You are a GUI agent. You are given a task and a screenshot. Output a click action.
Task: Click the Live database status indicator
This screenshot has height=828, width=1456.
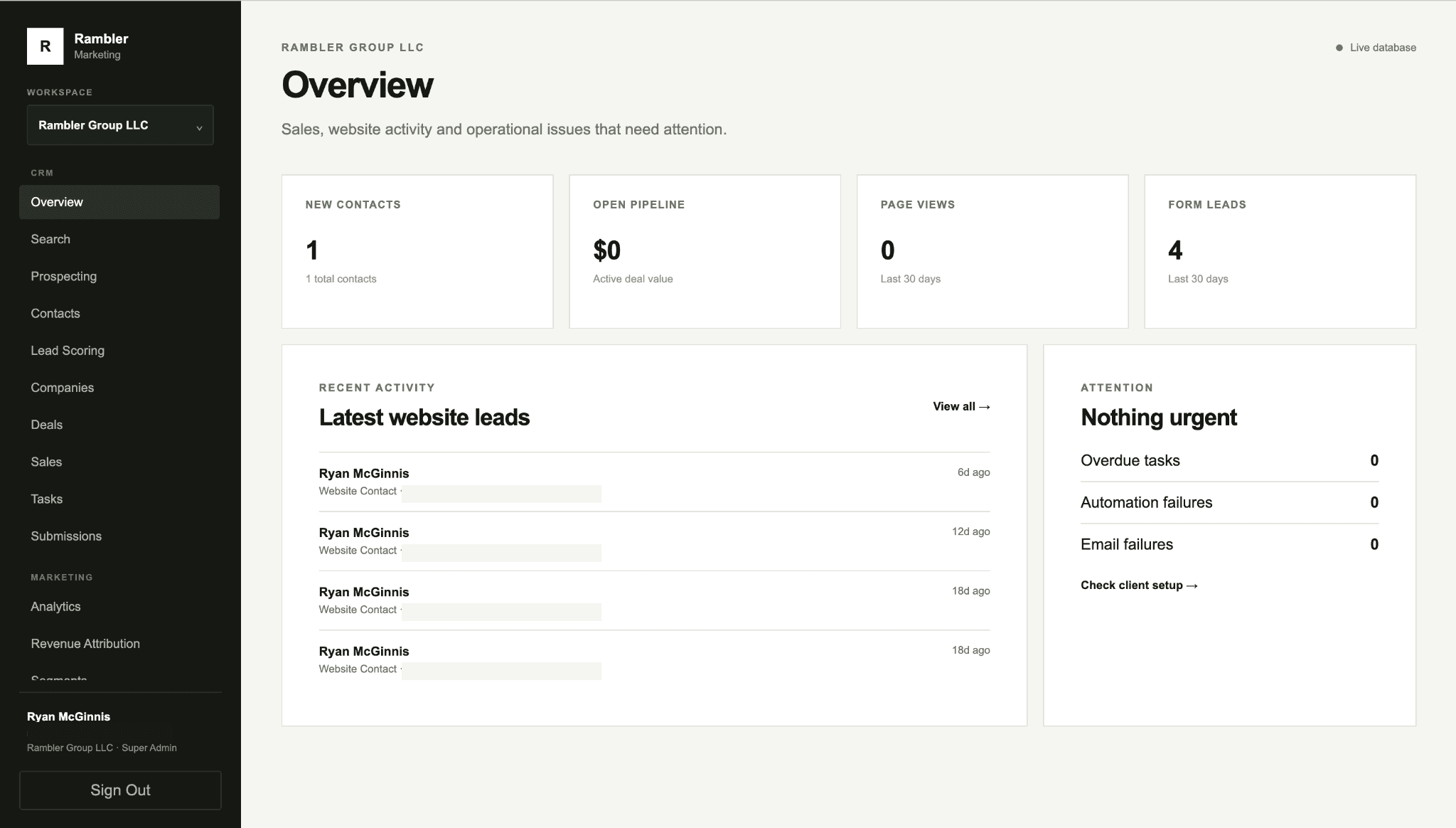click(x=1376, y=48)
